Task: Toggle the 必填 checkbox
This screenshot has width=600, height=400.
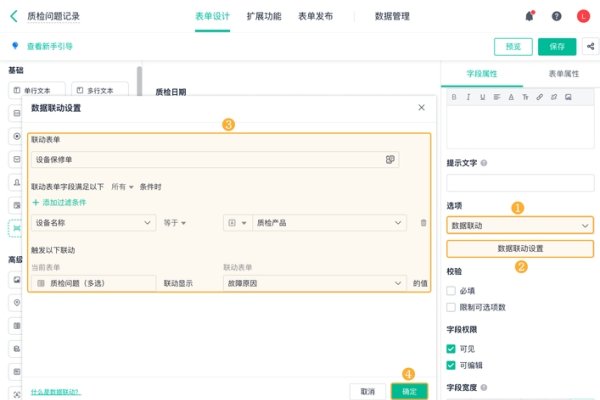Action: (x=451, y=291)
